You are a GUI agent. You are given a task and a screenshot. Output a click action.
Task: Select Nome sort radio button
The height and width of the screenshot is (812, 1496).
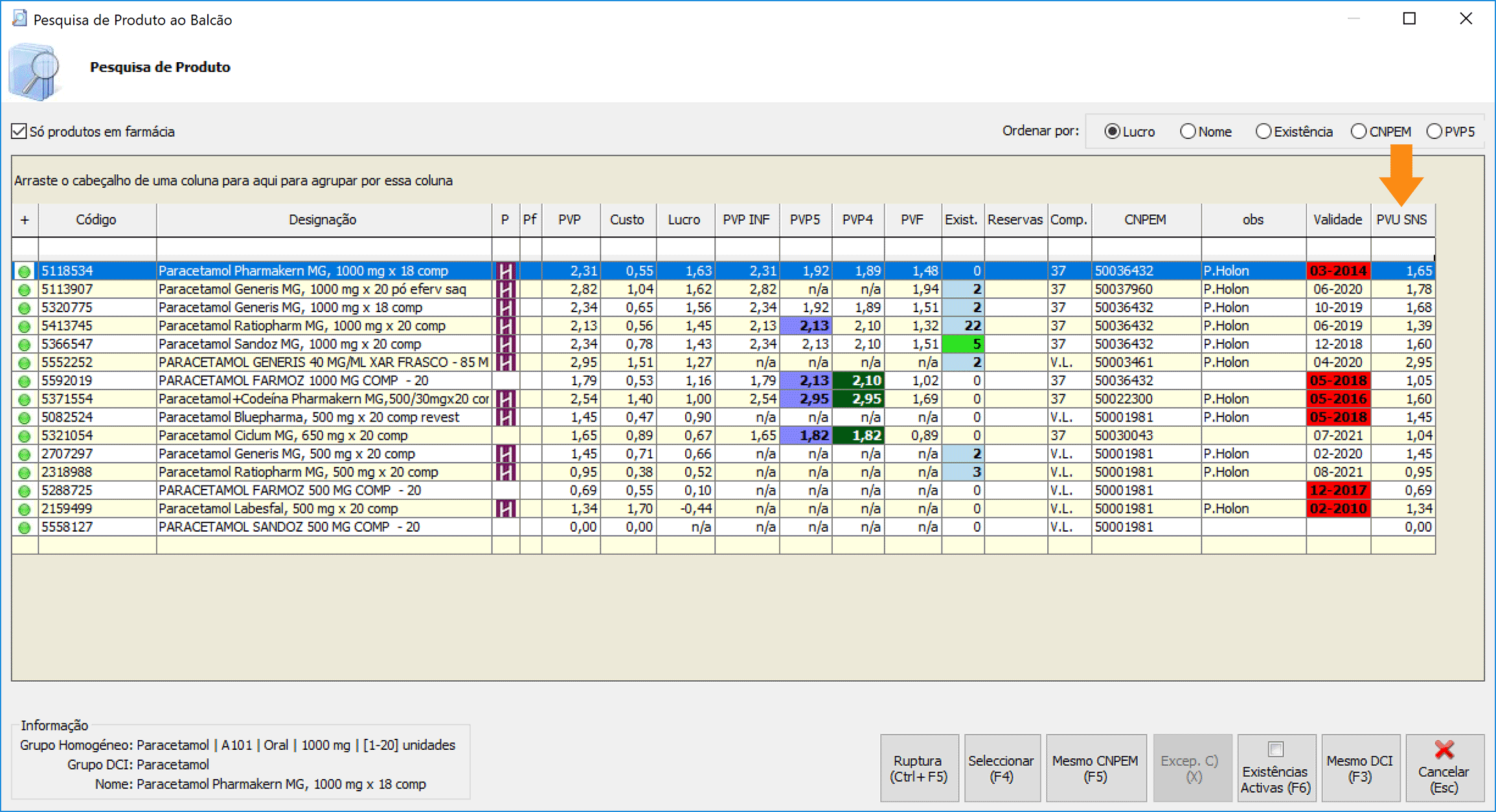pyautogui.click(x=1187, y=131)
